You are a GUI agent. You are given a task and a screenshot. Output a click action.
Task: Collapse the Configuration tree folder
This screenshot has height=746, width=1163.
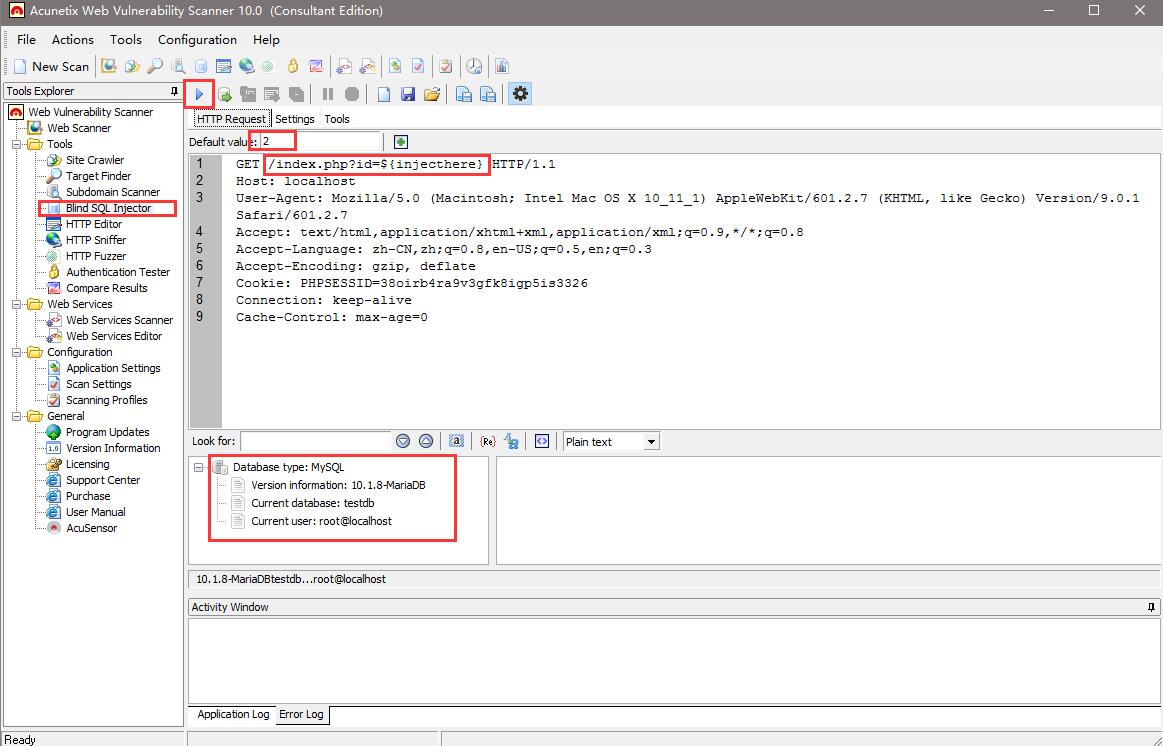tap(17, 352)
